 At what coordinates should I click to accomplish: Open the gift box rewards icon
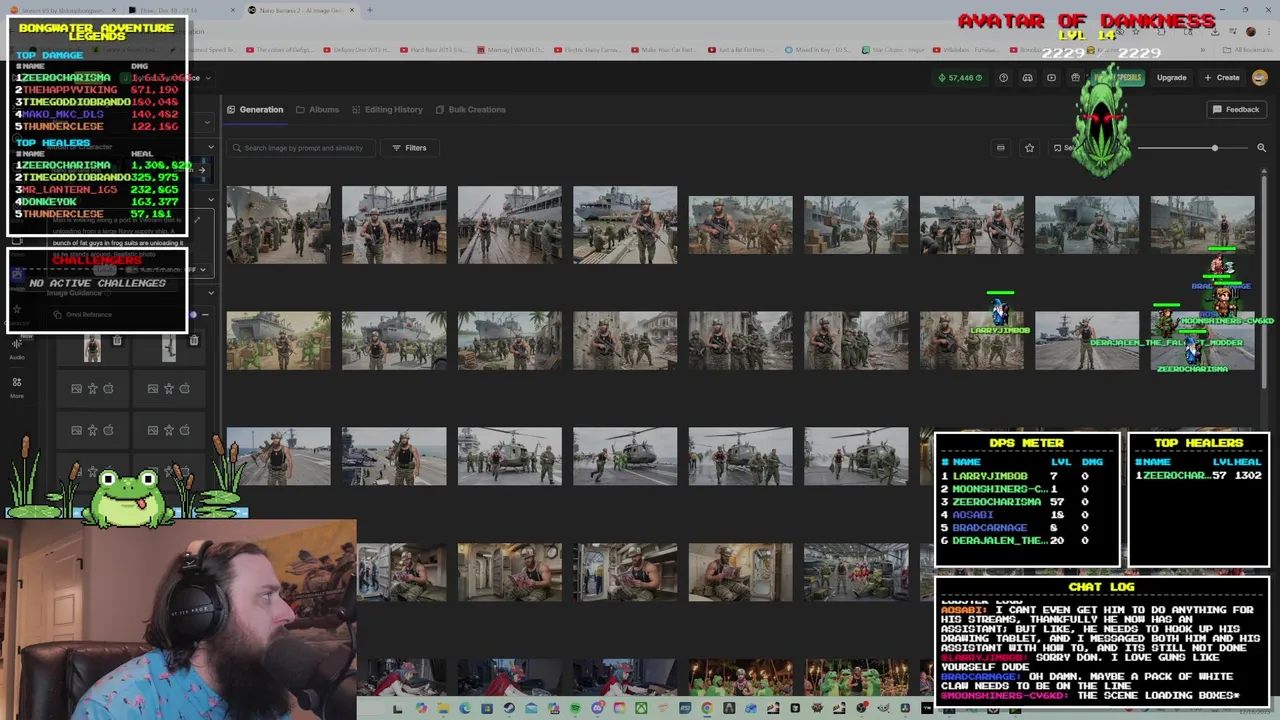click(1075, 77)
